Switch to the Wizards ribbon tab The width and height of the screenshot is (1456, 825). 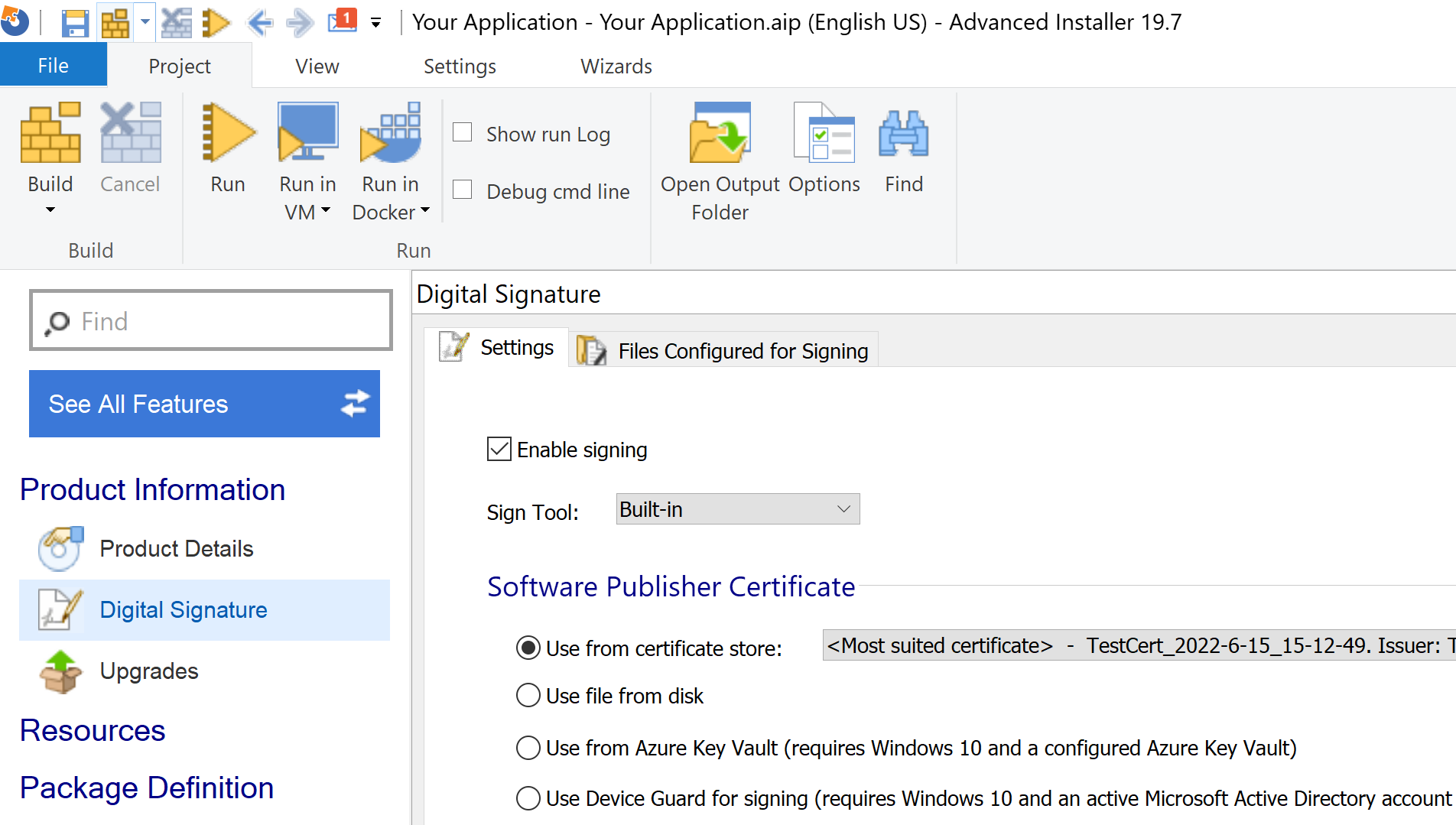[x=616, y=67]
